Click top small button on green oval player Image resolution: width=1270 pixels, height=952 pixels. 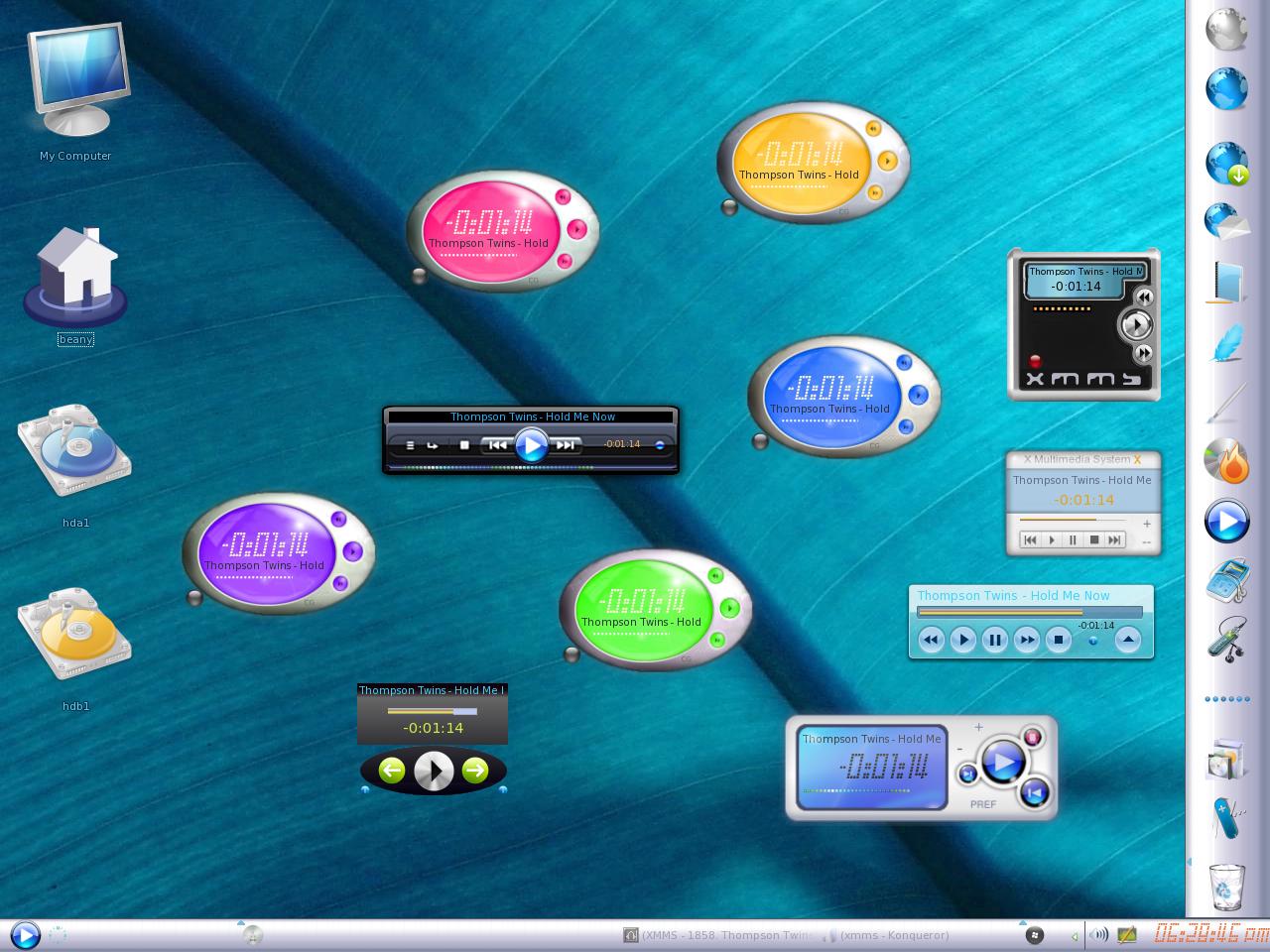click(x=714, y=575)
